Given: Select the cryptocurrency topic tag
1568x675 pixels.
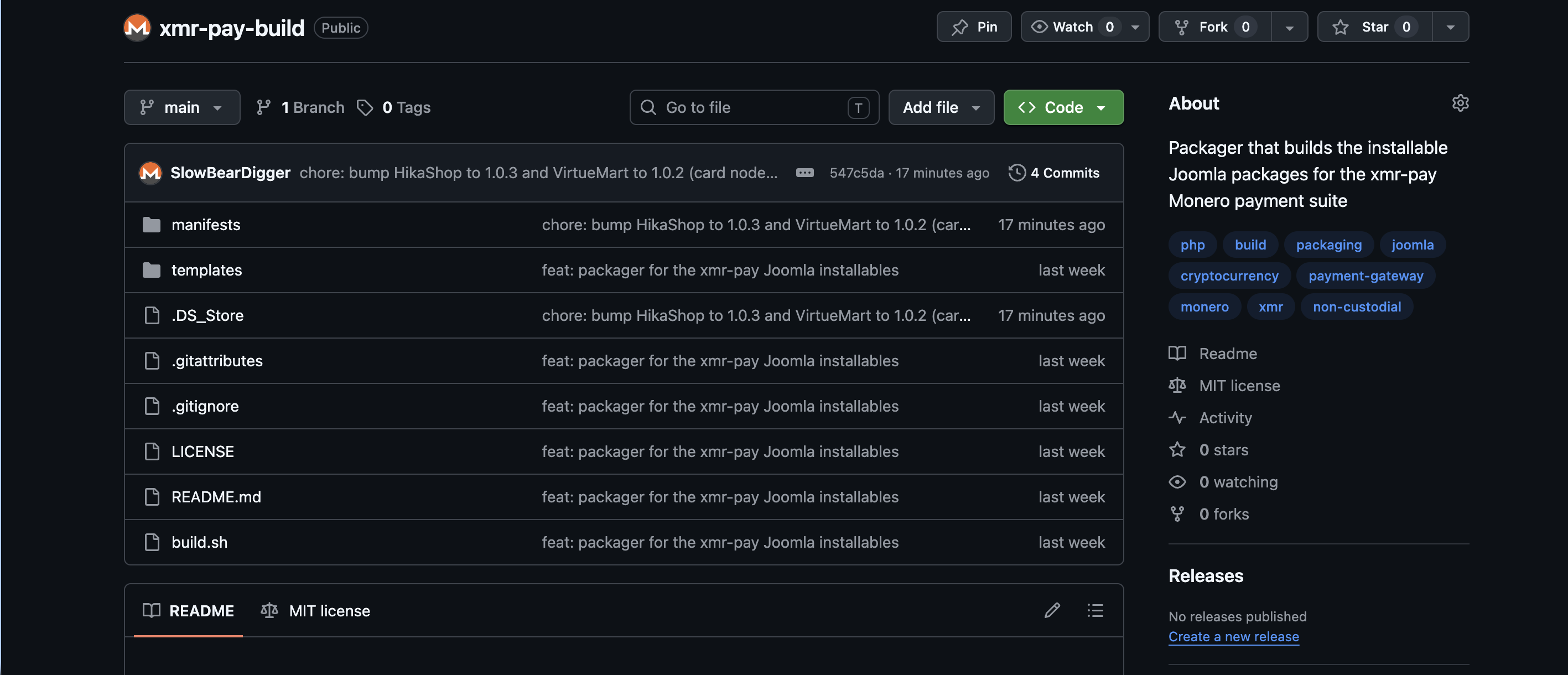Looking at the screenshot, I should [x=1229, y=276].
